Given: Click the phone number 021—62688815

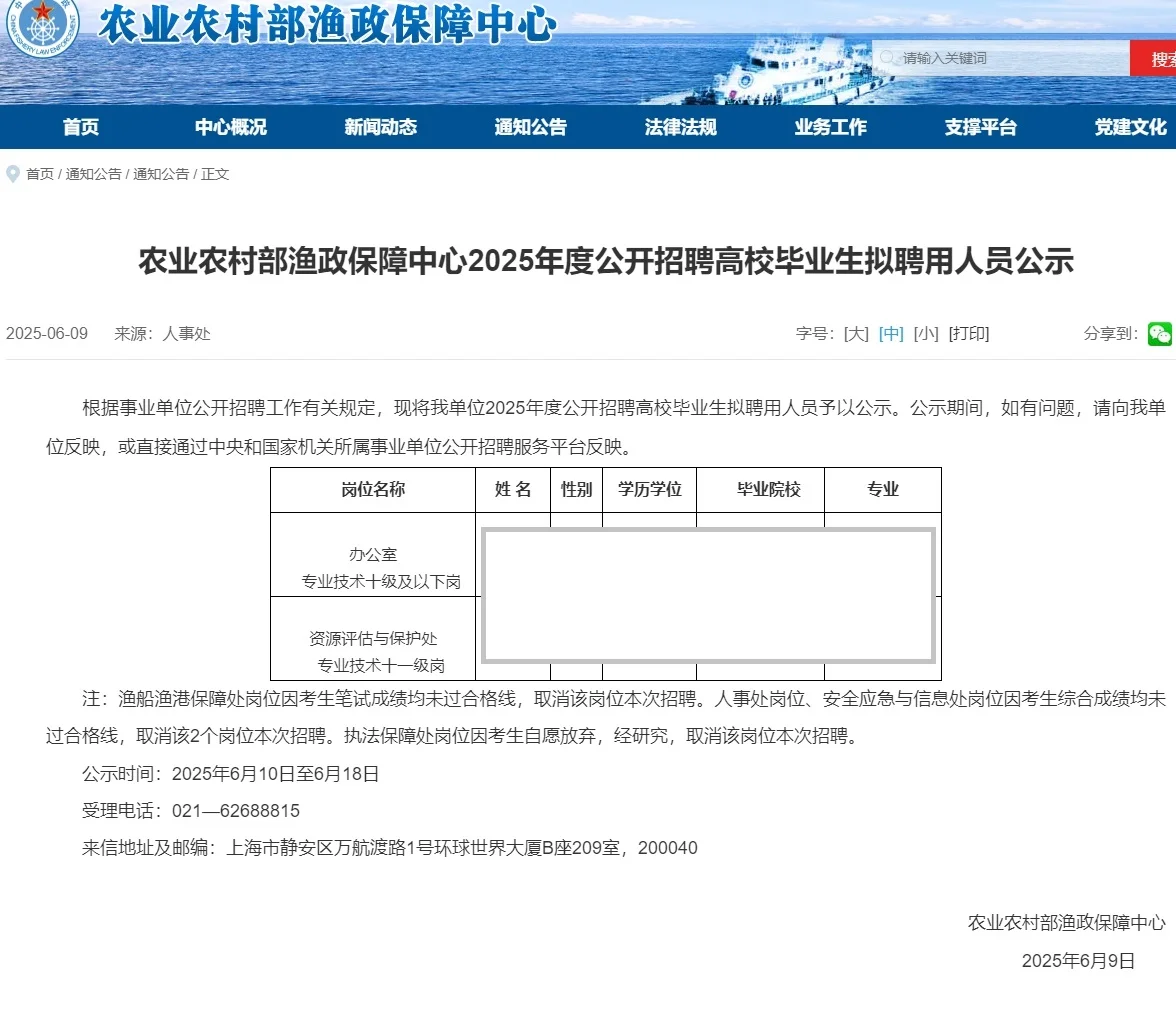Looking at the screenshot, I should pos(236,811).
